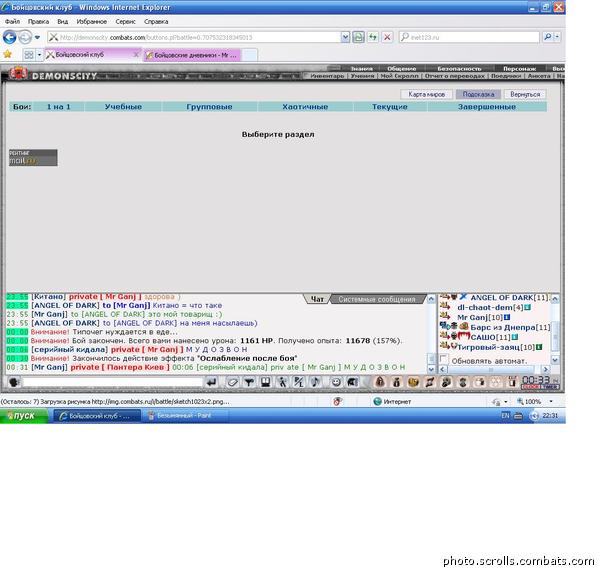Open the zoom level 100% dropdown

click(x=551, y=401)
